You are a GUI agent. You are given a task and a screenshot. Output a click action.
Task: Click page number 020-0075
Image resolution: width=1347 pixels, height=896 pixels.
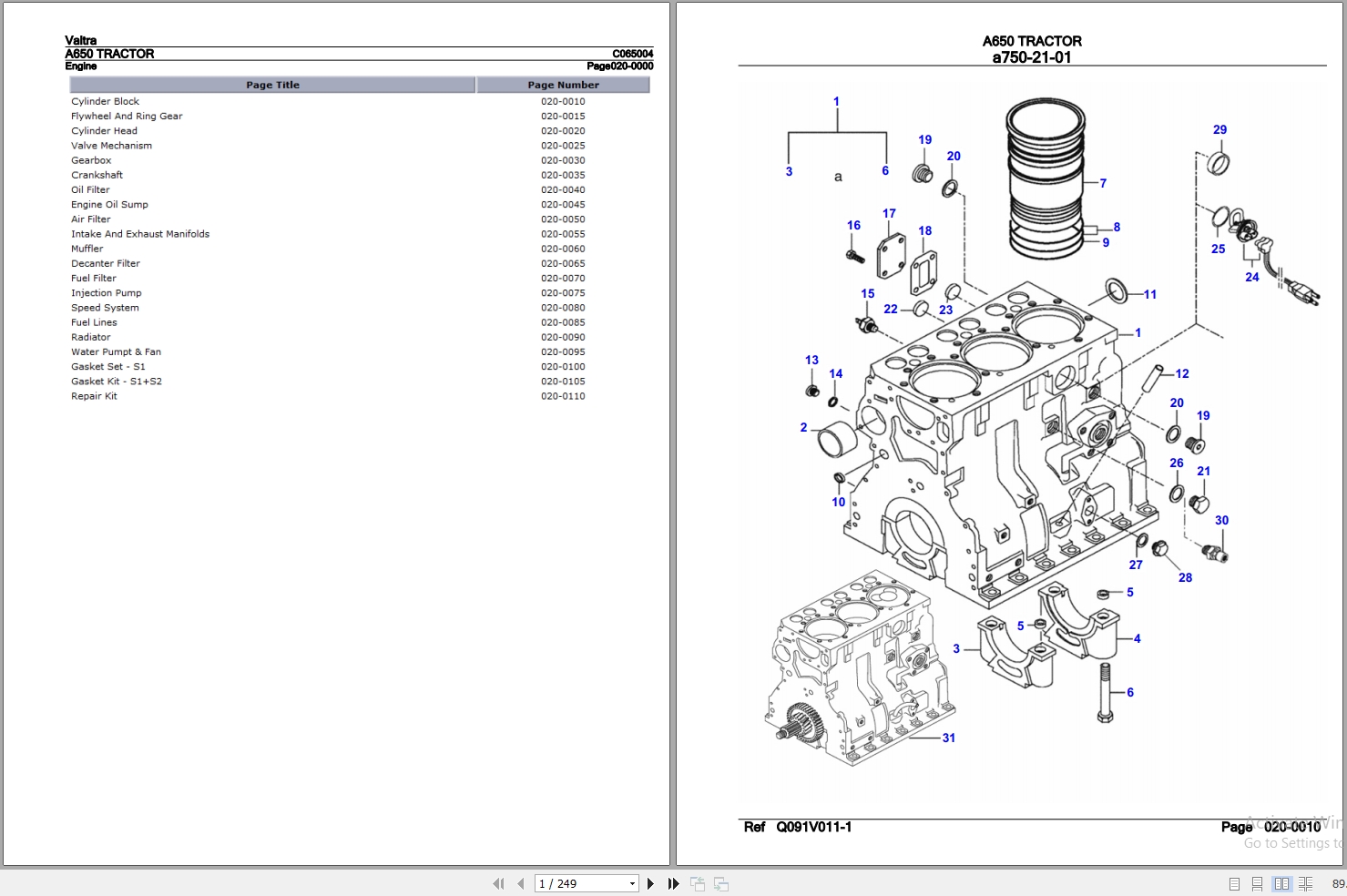click(563, 293)
